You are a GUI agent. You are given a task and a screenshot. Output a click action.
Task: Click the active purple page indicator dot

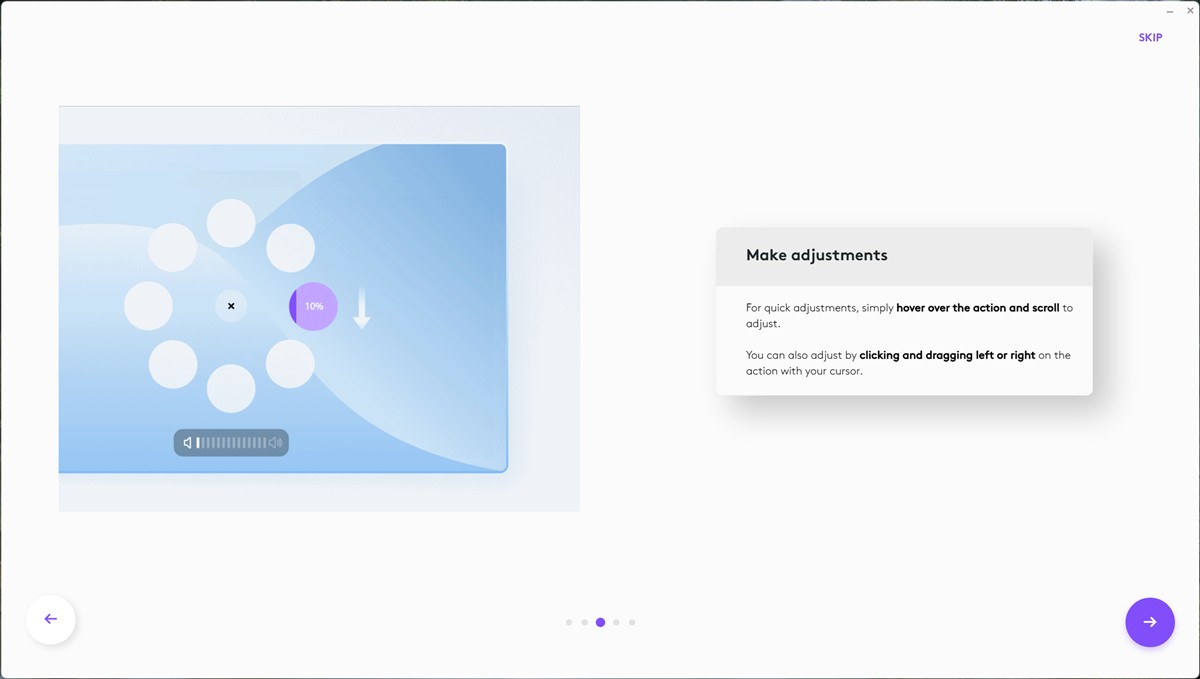pyautogui.click(x=600, y=622)
